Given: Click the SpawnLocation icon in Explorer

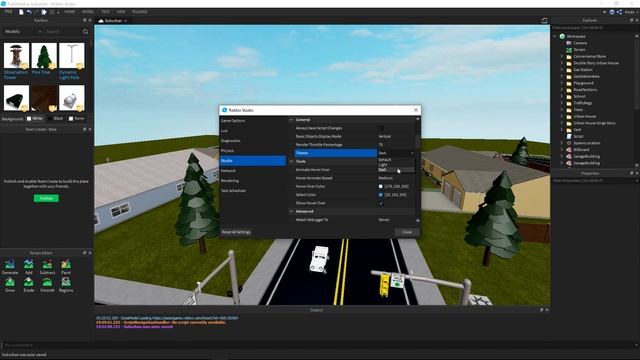Looking at the screenshot, I should pyautogui.click(x=569, y=143).
